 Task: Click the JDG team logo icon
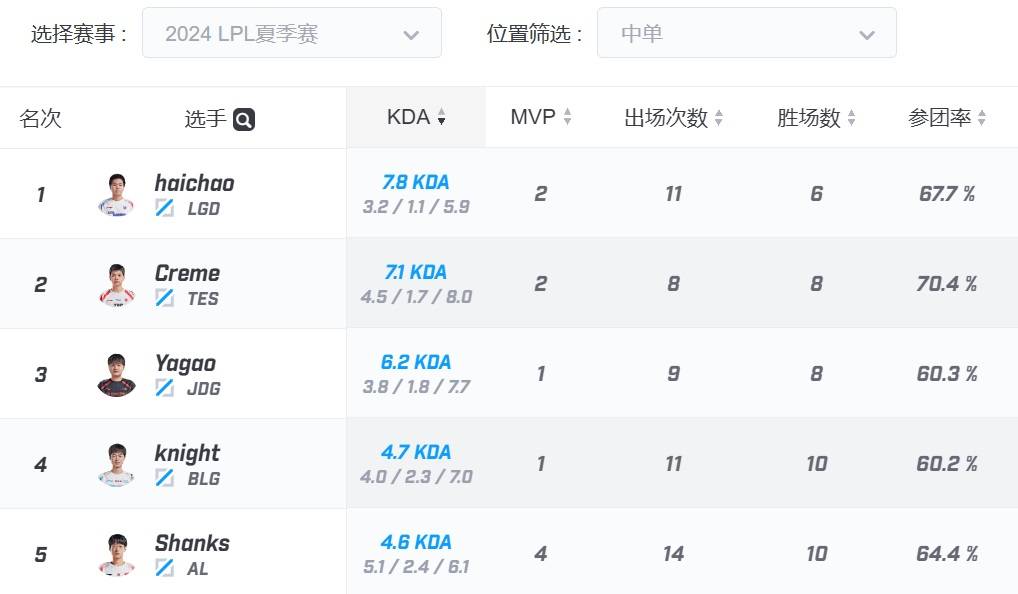tap(164, 388)
